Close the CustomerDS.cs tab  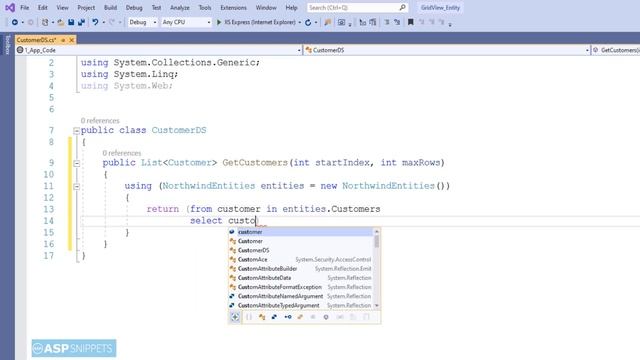[72, 40]
